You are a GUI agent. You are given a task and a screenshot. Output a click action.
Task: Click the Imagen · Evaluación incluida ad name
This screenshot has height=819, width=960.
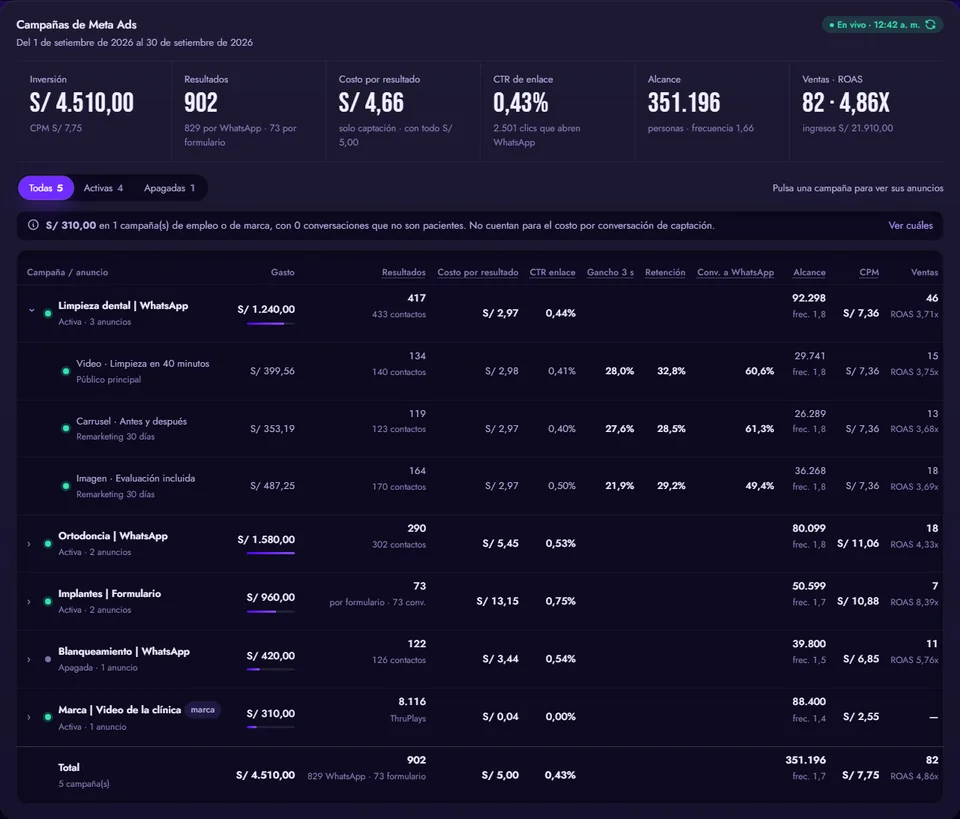point(135,479)
